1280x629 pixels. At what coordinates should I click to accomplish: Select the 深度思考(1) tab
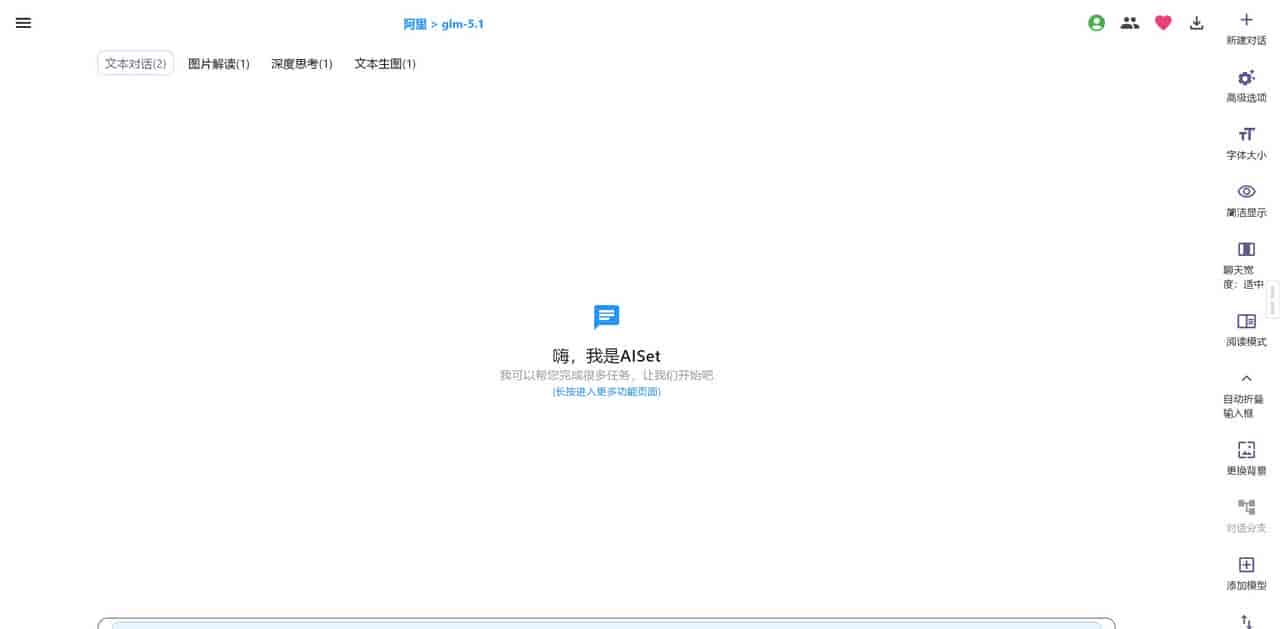[x=302, y=63]
